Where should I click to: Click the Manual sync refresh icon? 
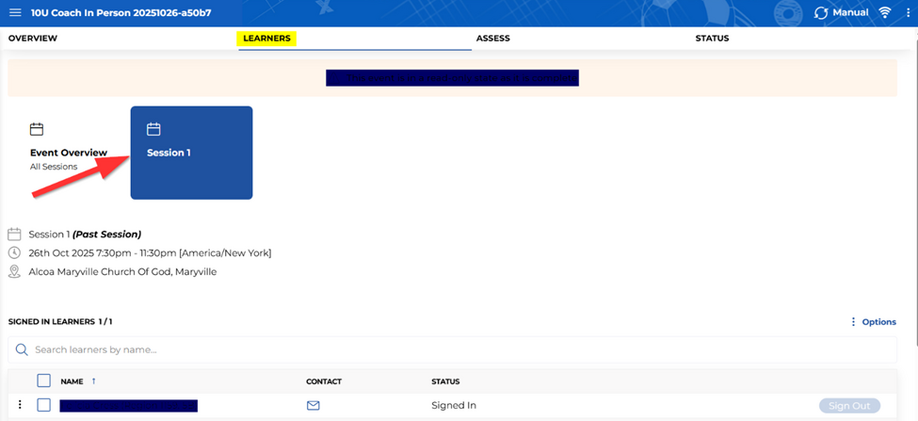point(821,13)
